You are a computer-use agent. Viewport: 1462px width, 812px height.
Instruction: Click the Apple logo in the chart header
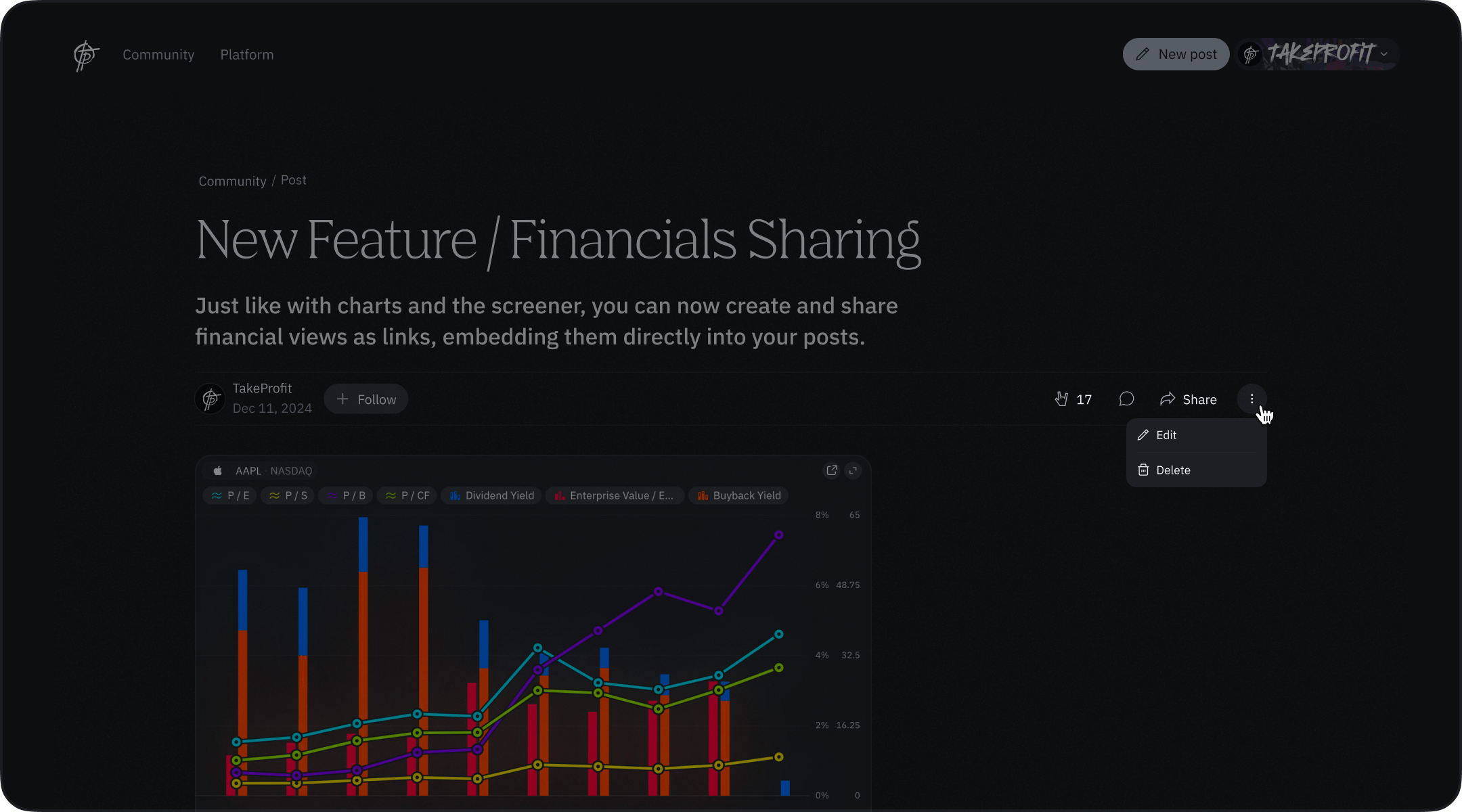tap(218, 471)
